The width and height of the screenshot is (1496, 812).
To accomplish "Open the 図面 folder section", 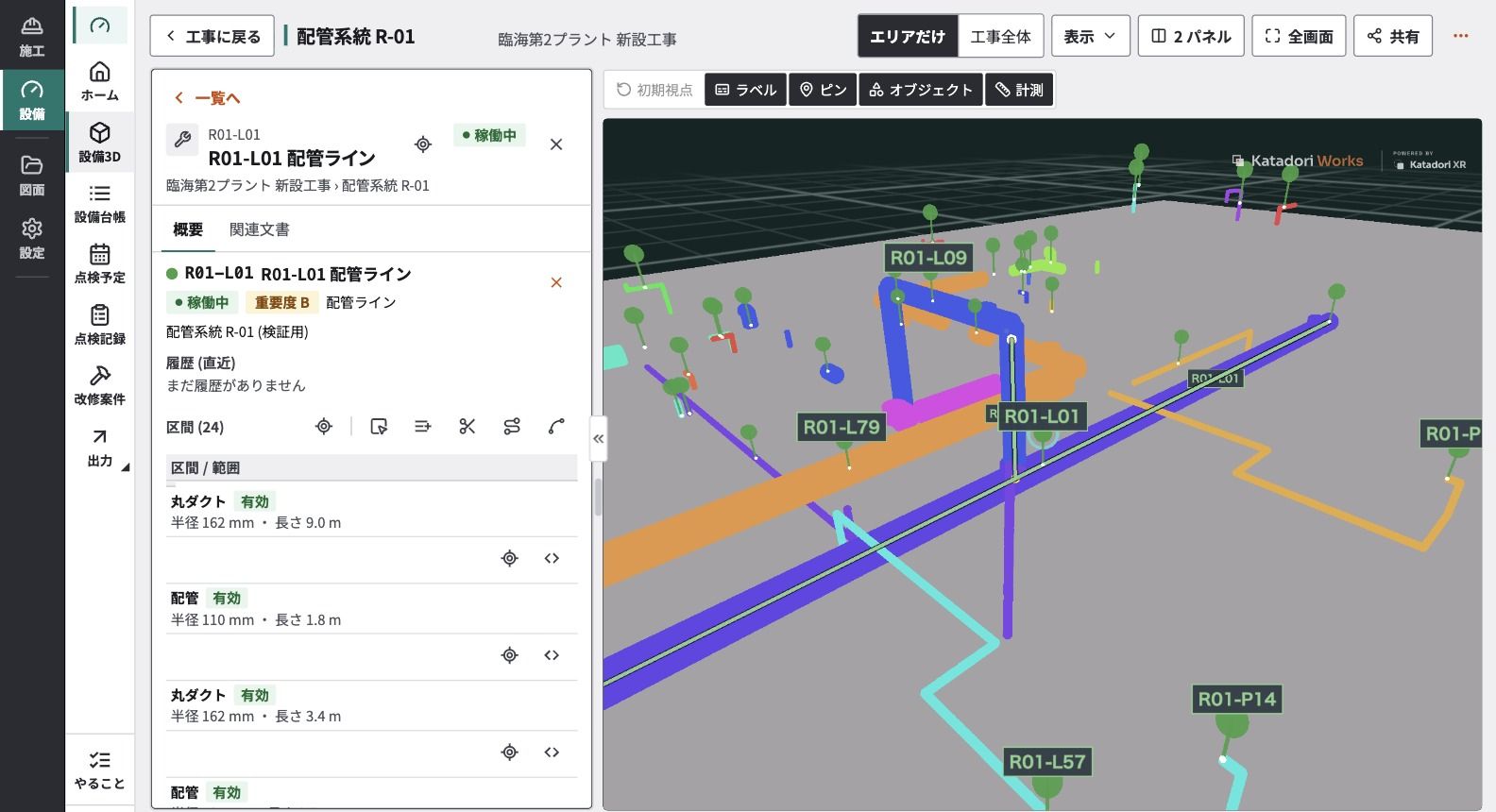I will point(32,176).
